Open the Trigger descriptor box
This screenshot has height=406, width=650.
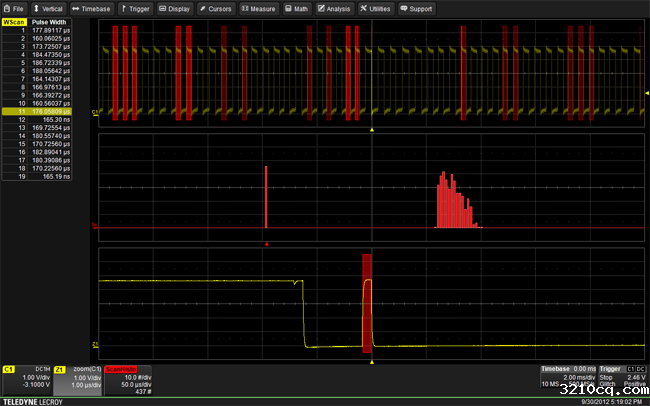point(623,377)
